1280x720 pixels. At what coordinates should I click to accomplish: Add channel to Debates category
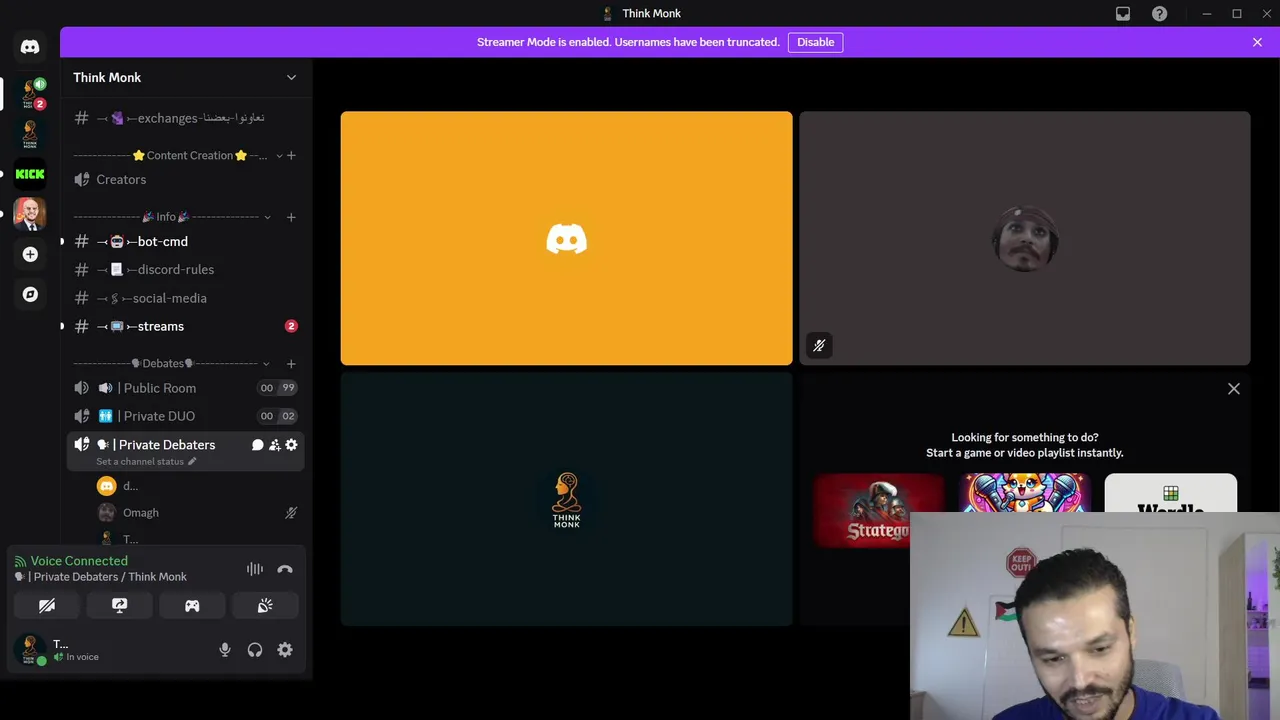291,364
